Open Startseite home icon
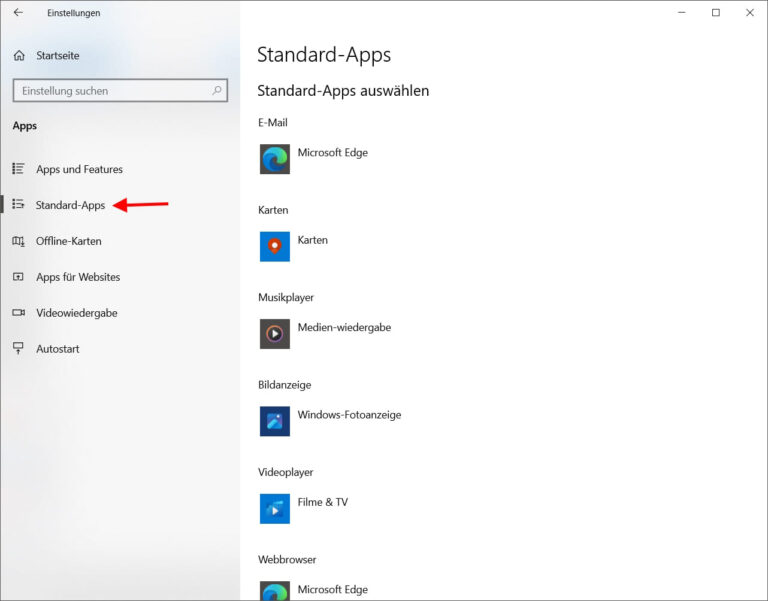This screenshot has width=768, height=601. point(19,55)
